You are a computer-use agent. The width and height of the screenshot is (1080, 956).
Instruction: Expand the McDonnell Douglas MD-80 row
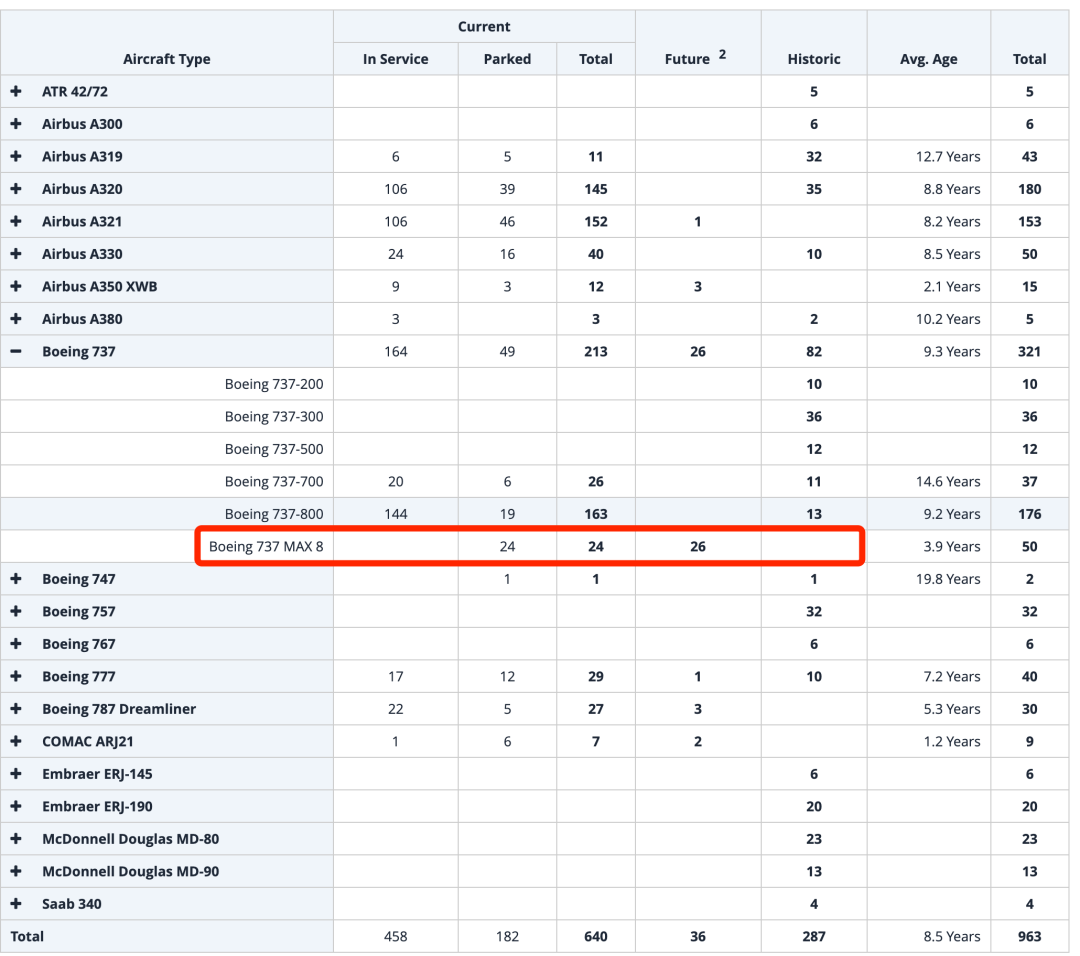click(x=16, y=839)
